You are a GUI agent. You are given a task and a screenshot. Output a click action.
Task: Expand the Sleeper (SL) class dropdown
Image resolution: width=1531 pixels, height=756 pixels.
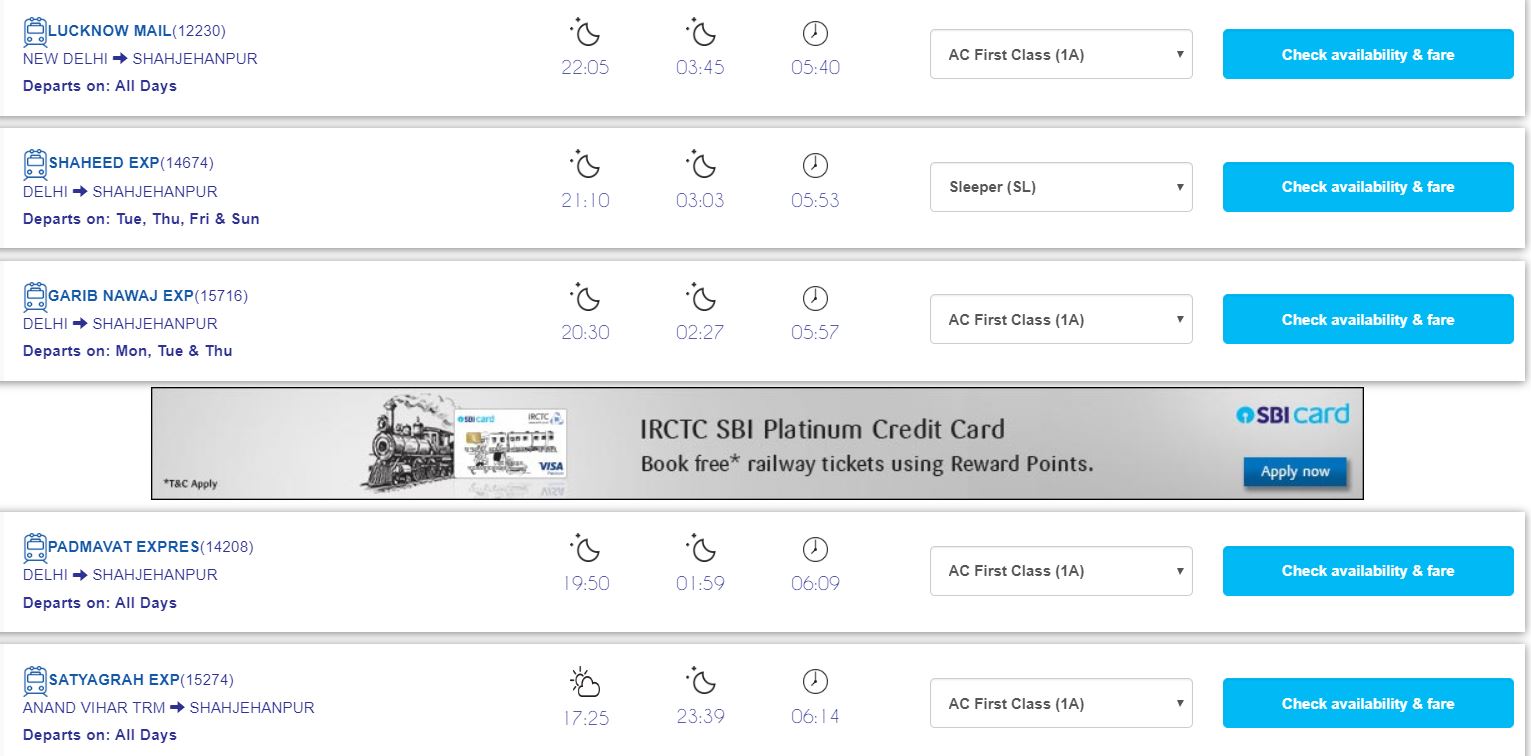(x=1060, y=187)
